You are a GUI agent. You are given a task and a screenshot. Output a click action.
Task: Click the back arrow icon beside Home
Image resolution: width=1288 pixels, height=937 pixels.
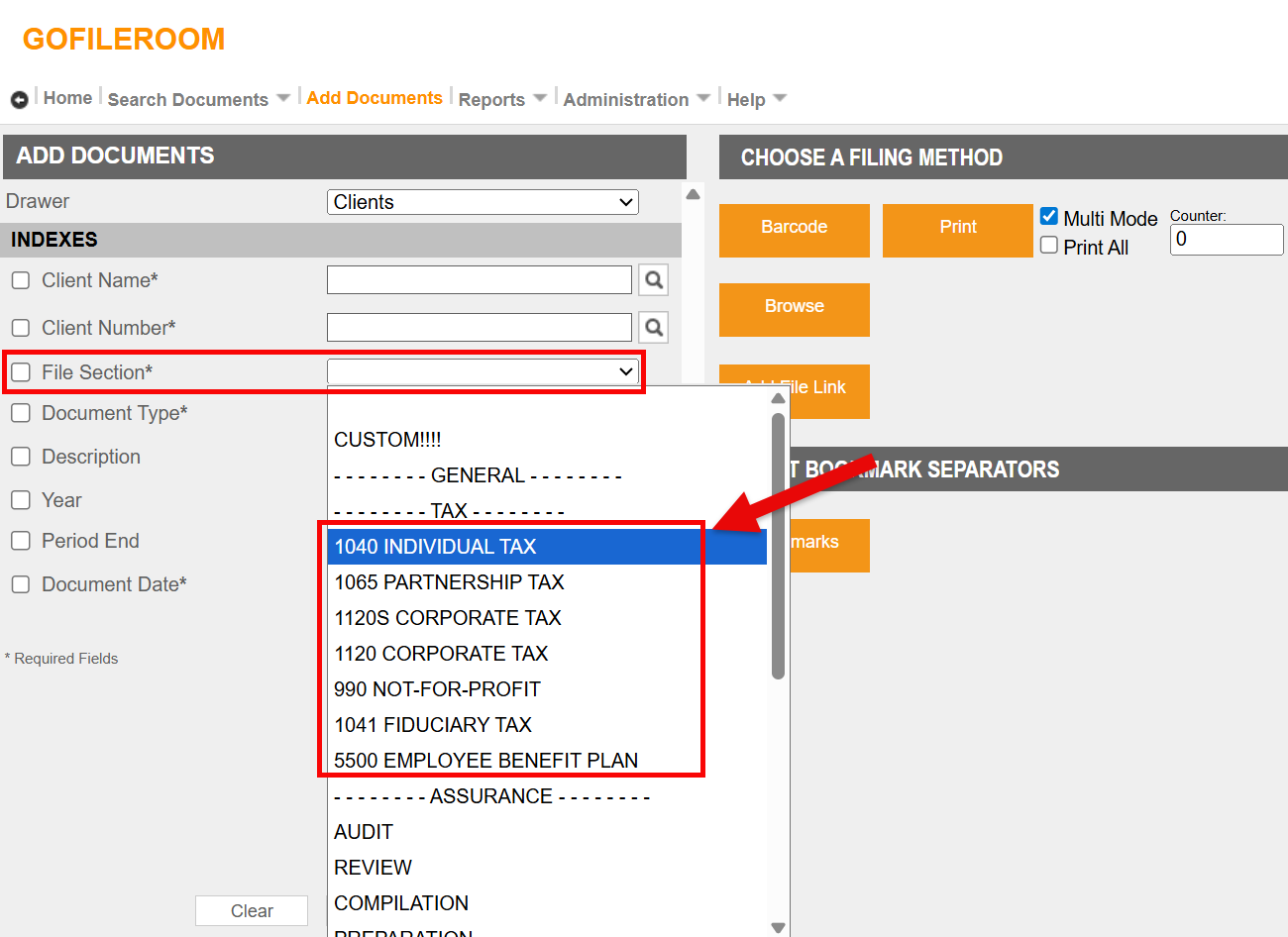tap(19, 100)
